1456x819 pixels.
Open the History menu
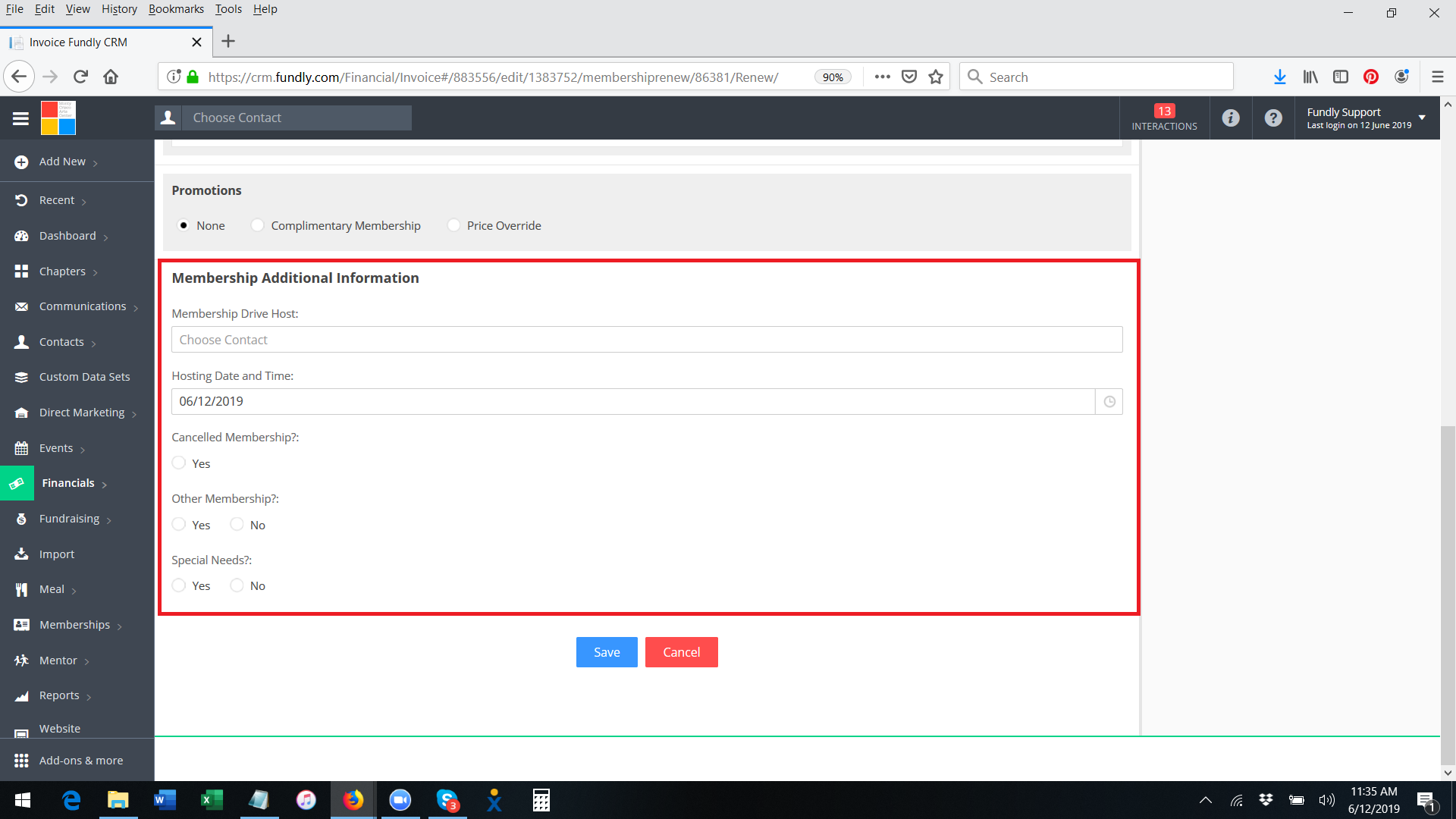[119, 9]
